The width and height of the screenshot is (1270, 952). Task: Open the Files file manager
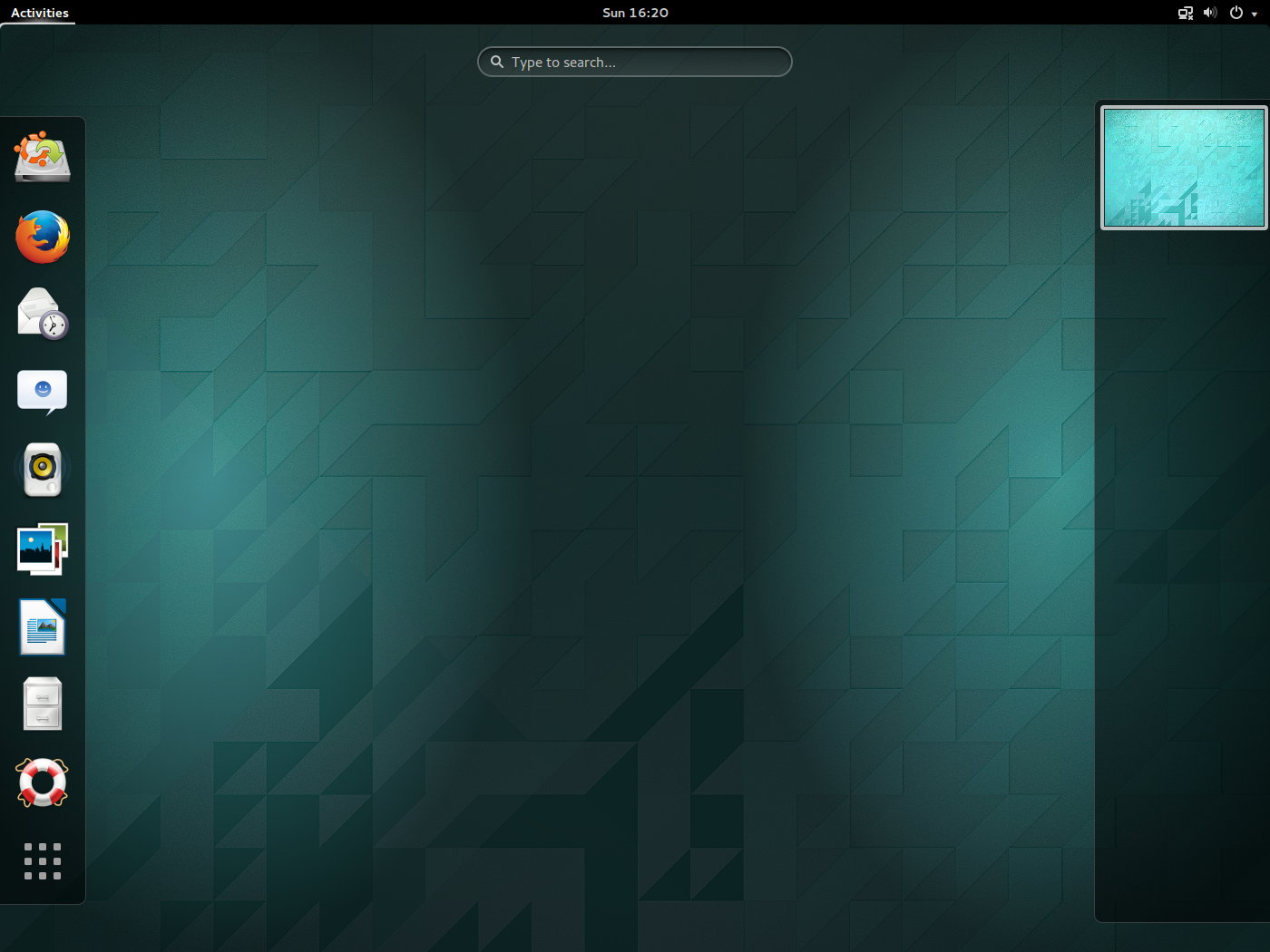[43, 704]
